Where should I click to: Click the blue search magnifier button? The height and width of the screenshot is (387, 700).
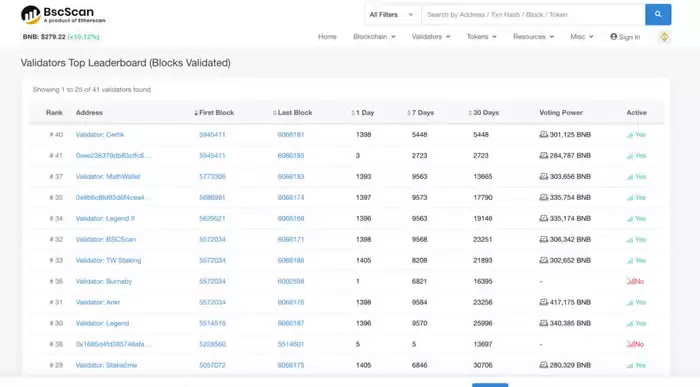pyautogui.click(x=658, y=15)
